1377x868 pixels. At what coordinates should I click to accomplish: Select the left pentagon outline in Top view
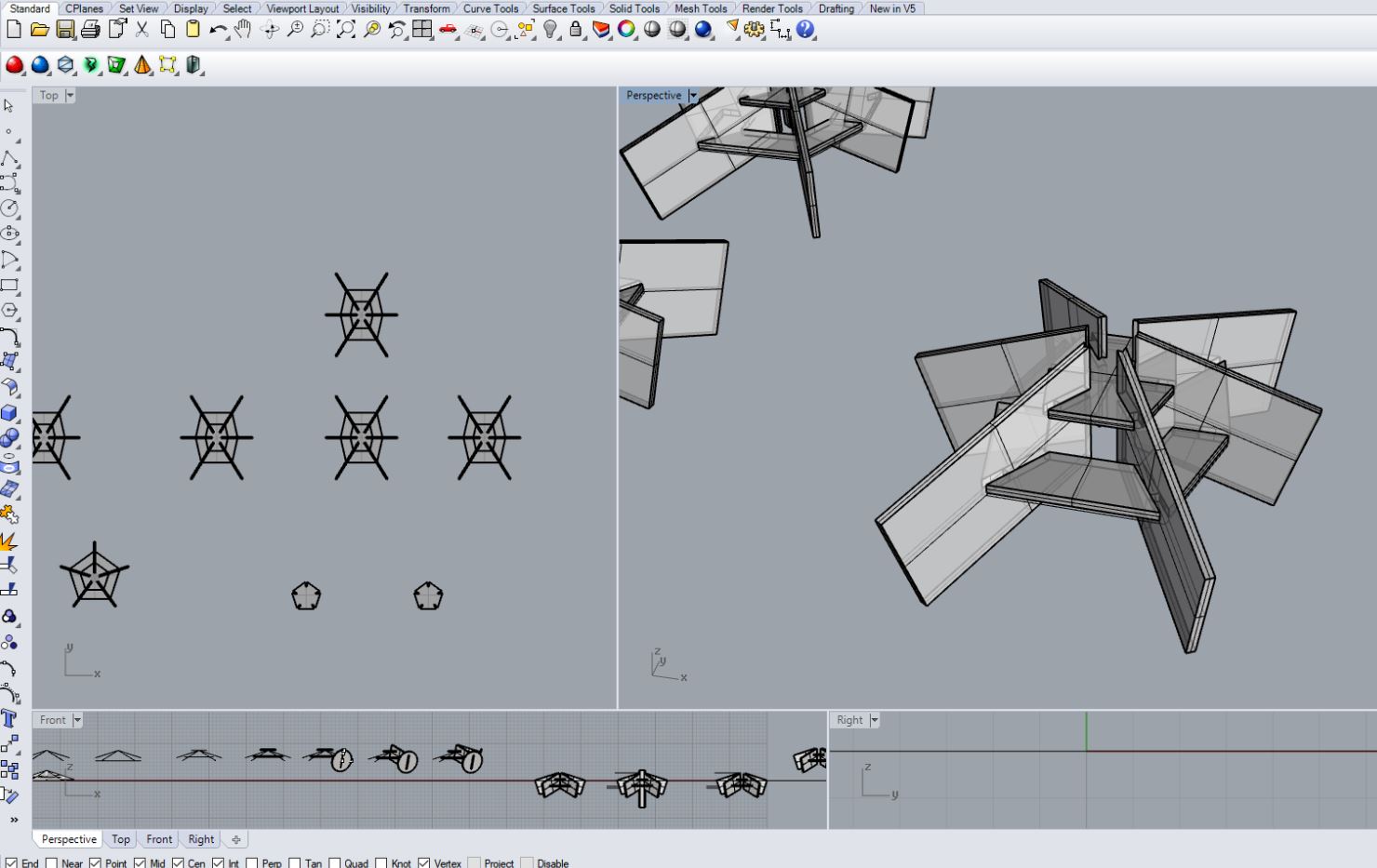click(306, 595)
